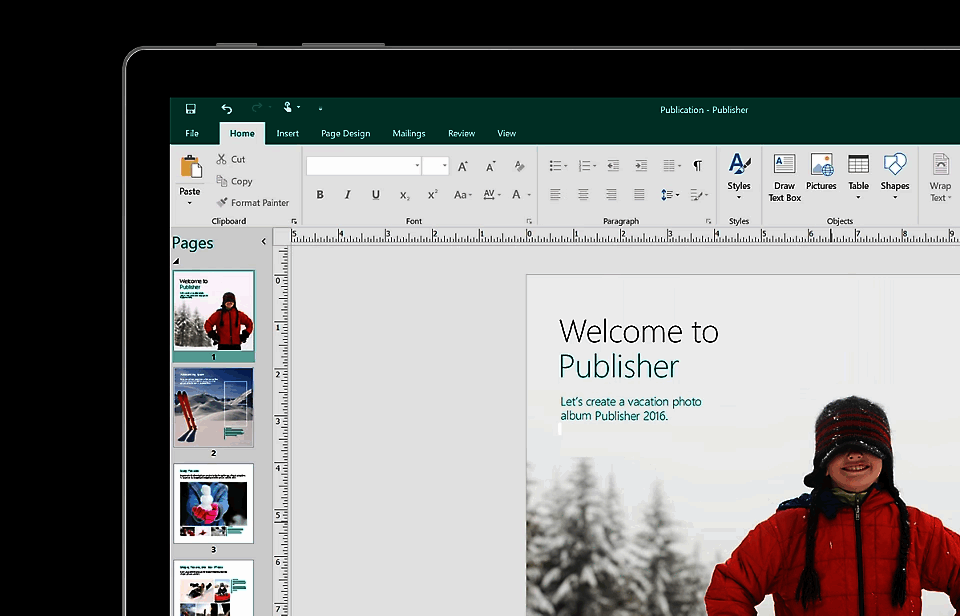Image resolution: width=960 pixels, height=616 pixels.
Task: Collapse the Pages panel chevron
Action: [x=263, y=241]
